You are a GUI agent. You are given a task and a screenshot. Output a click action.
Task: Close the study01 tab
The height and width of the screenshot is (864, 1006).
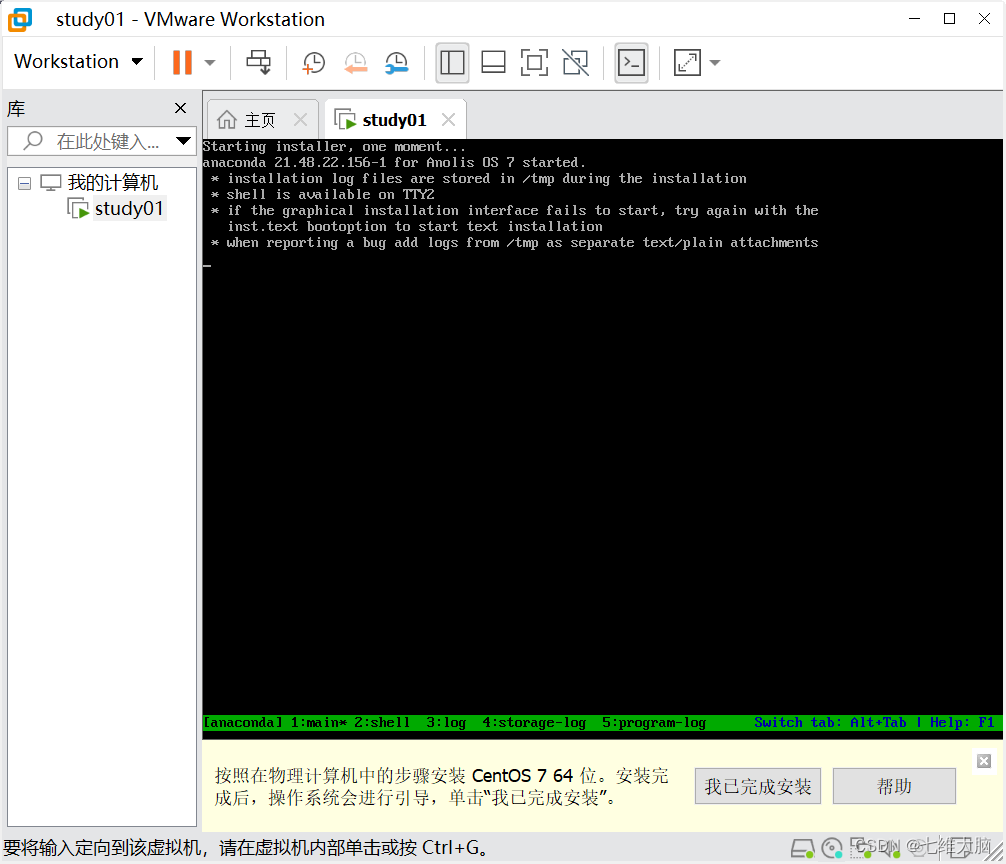tap(448, 119)
